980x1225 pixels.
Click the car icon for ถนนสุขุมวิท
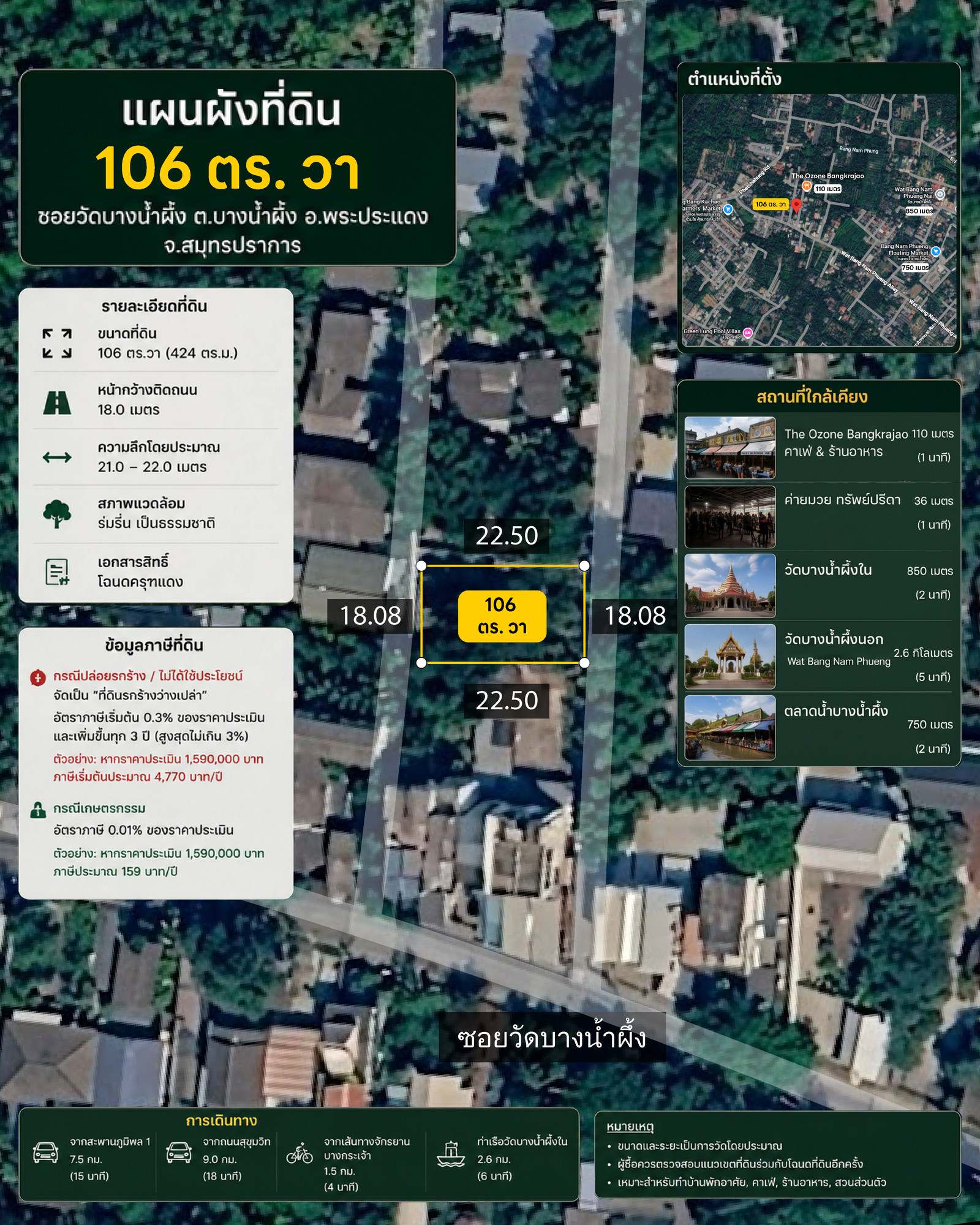[x=179, y=1152]
